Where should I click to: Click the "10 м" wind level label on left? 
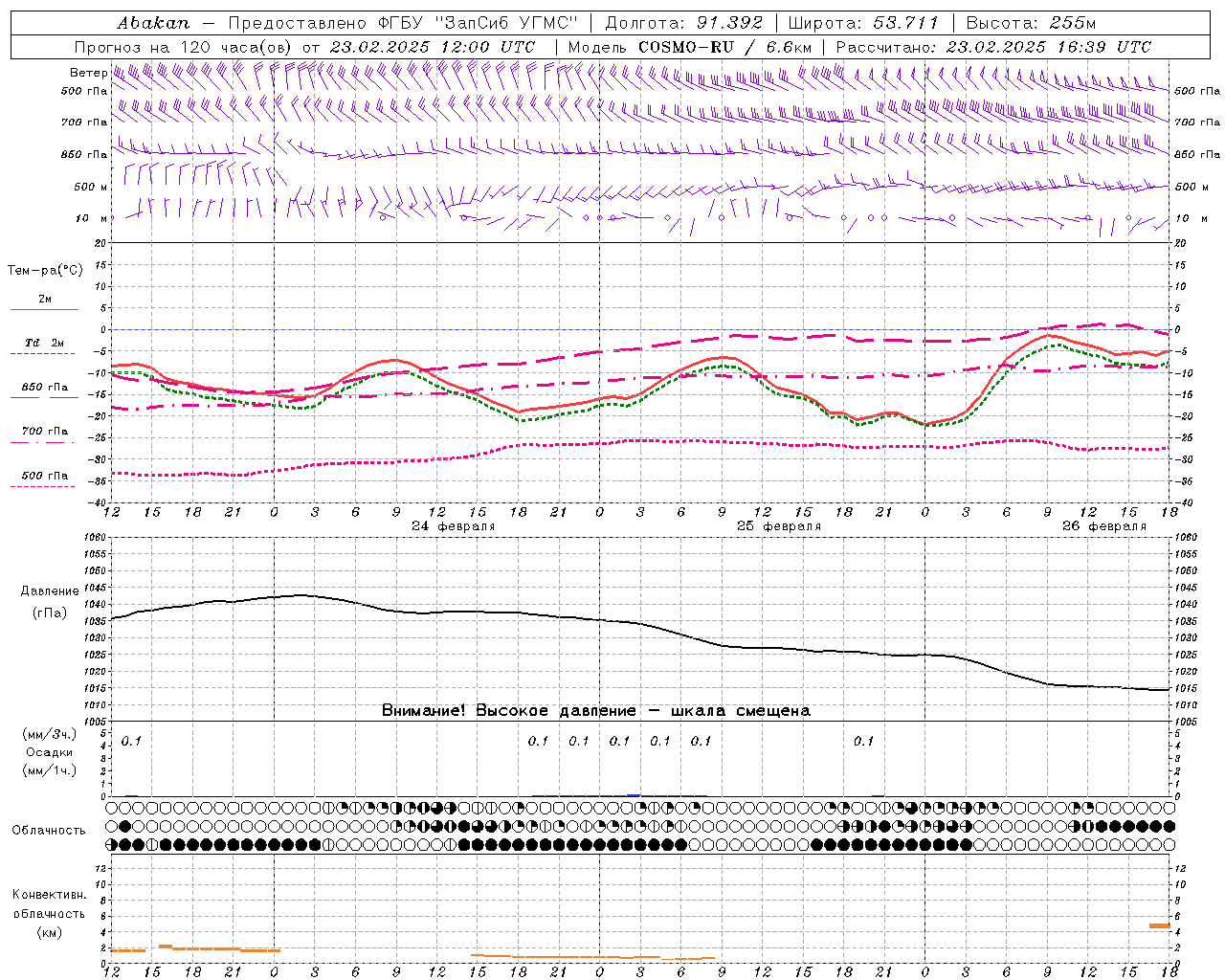coord(91,218)
